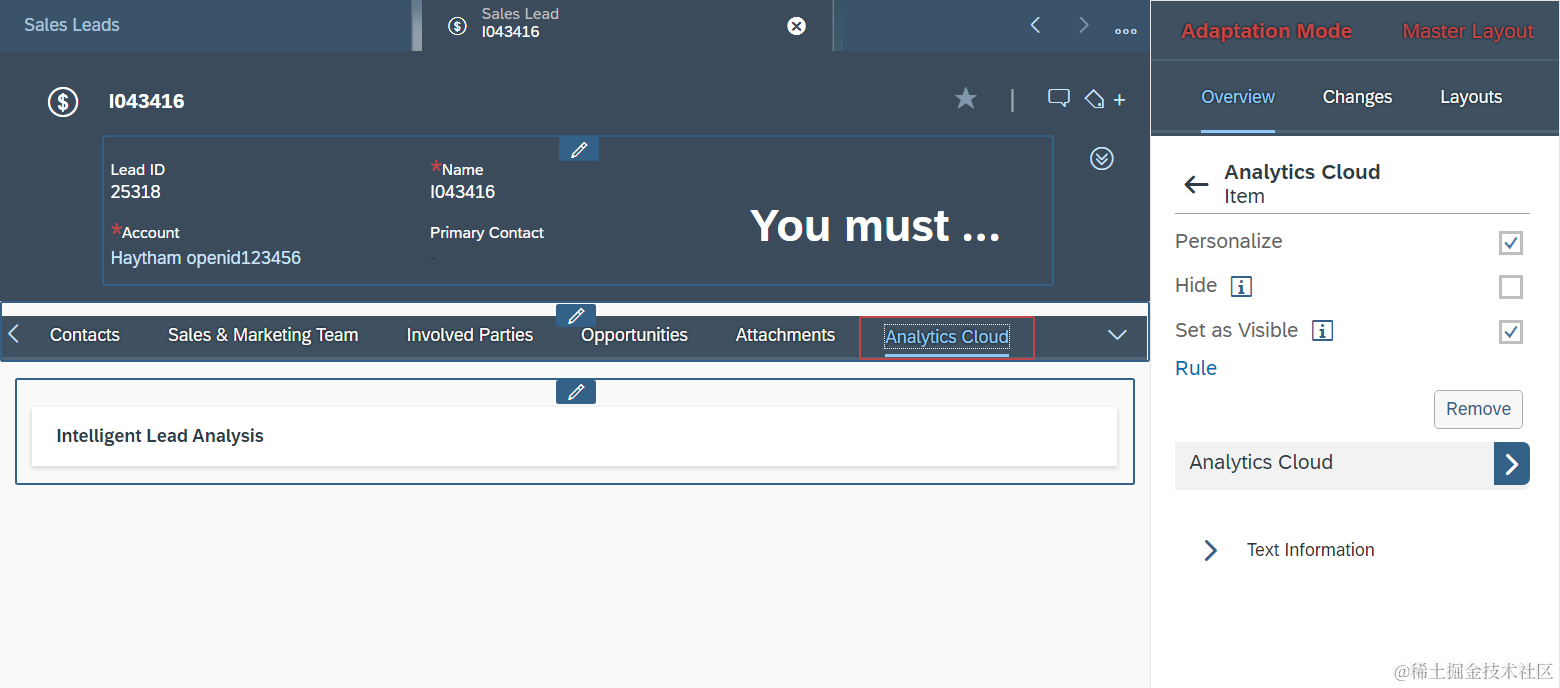
Task: Select the Contacts tab
Action: pos(85,335)
